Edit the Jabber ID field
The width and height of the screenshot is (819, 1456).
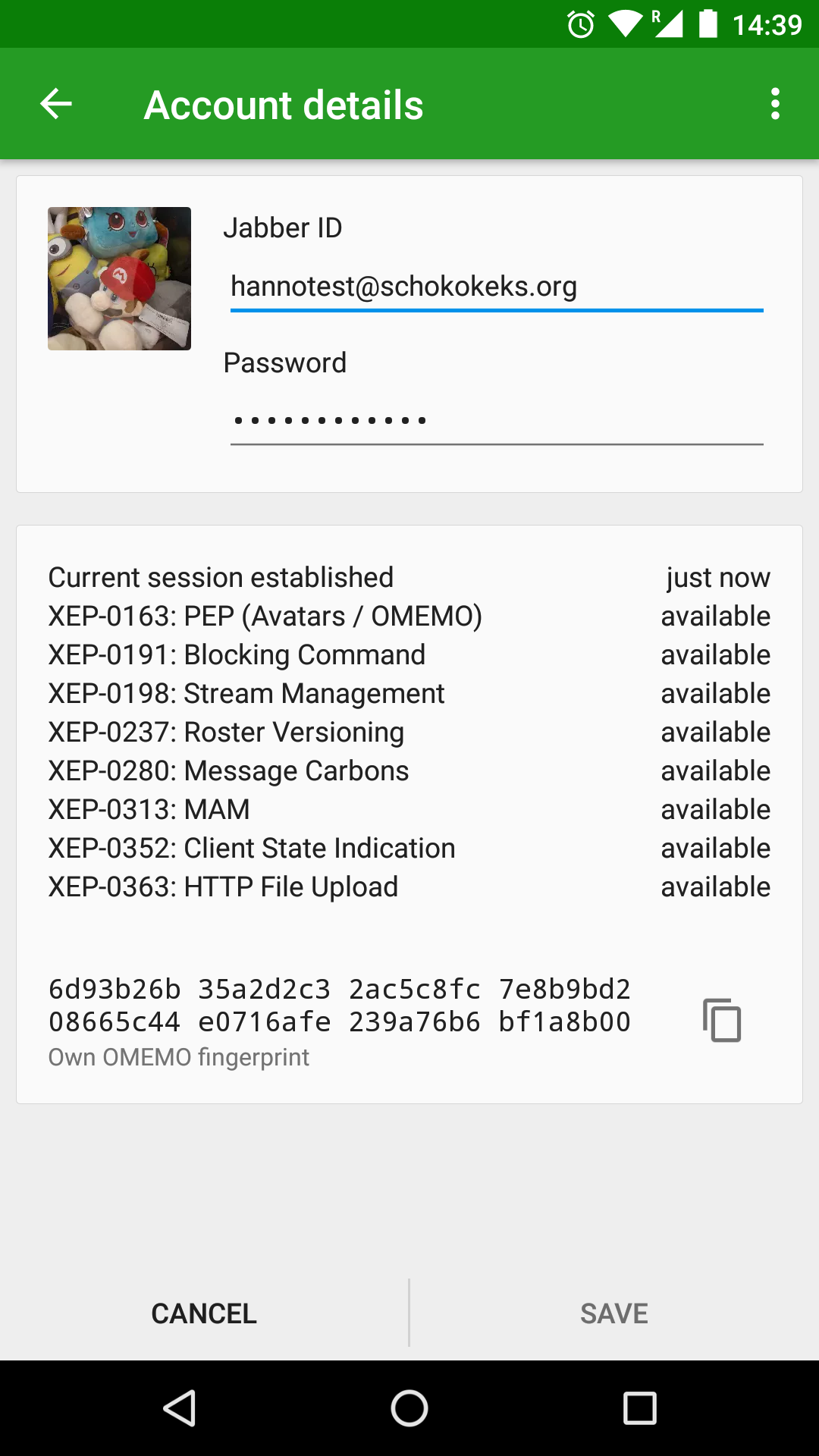(496, 287)
